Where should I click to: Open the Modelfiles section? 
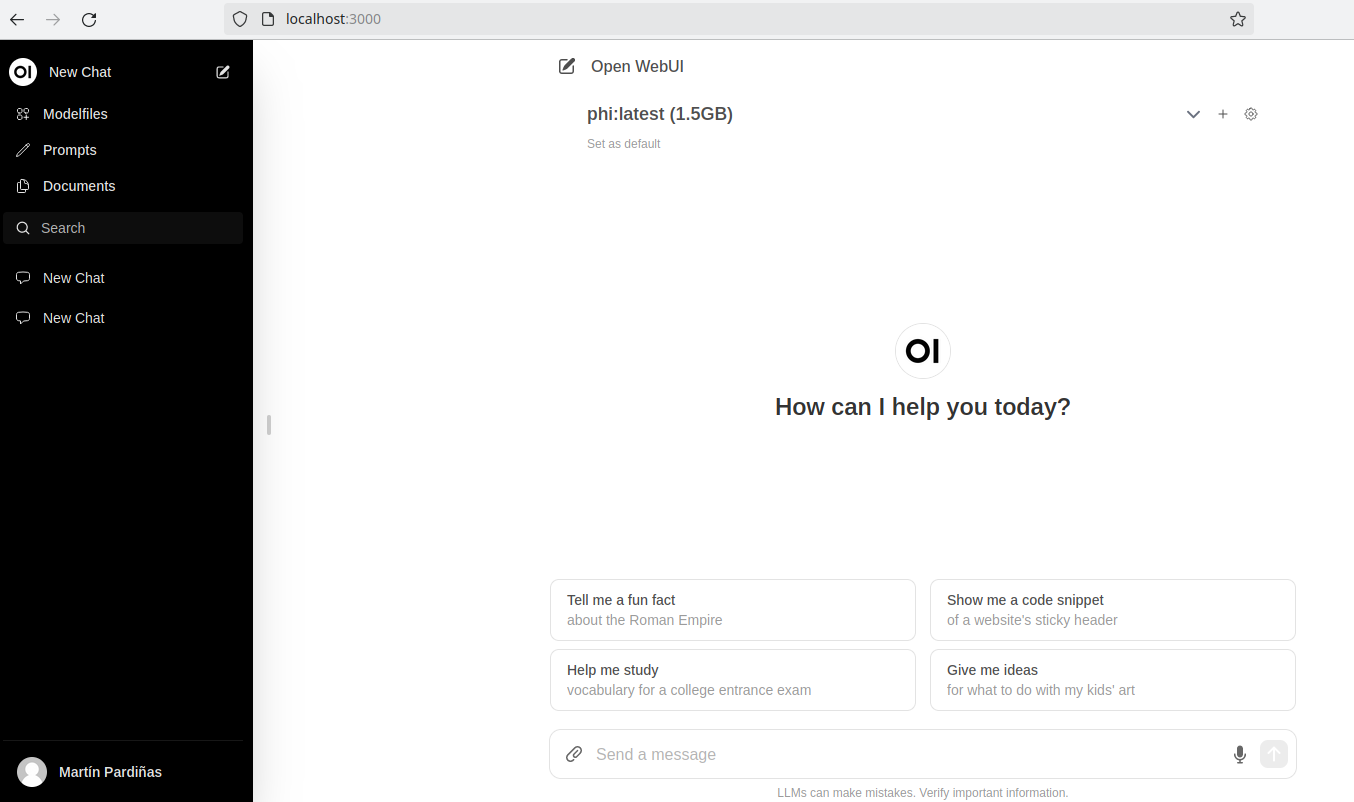tap(75, 114)
